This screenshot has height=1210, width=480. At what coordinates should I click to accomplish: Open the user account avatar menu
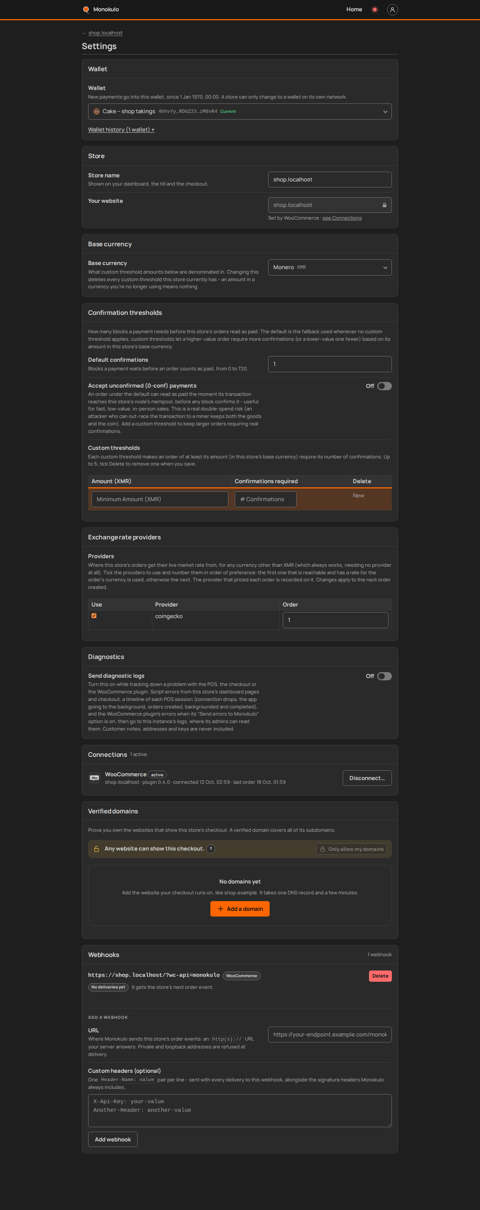coord(392,9)
